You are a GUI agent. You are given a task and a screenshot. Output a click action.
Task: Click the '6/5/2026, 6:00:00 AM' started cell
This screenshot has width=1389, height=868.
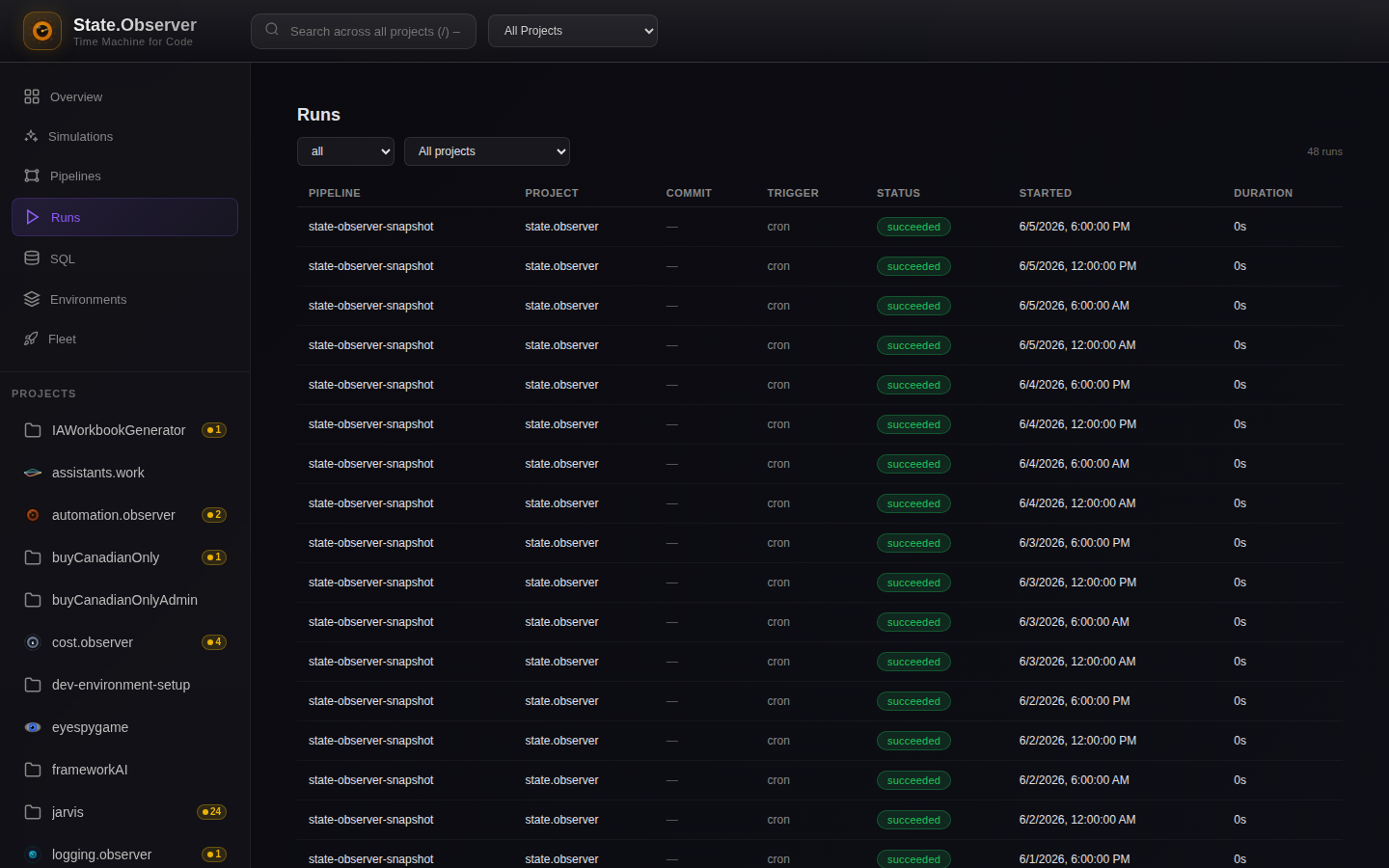coord(1075,306)
